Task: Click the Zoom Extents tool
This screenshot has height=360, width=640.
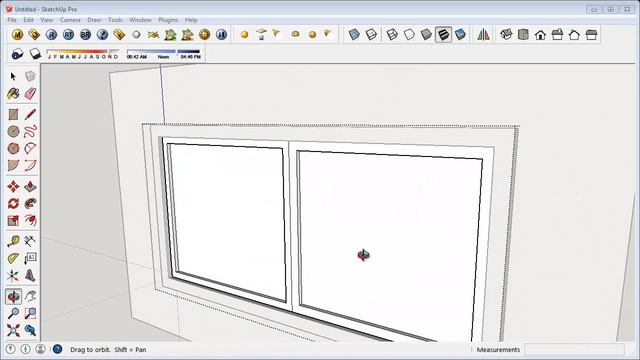Action: tap(13, 330)
